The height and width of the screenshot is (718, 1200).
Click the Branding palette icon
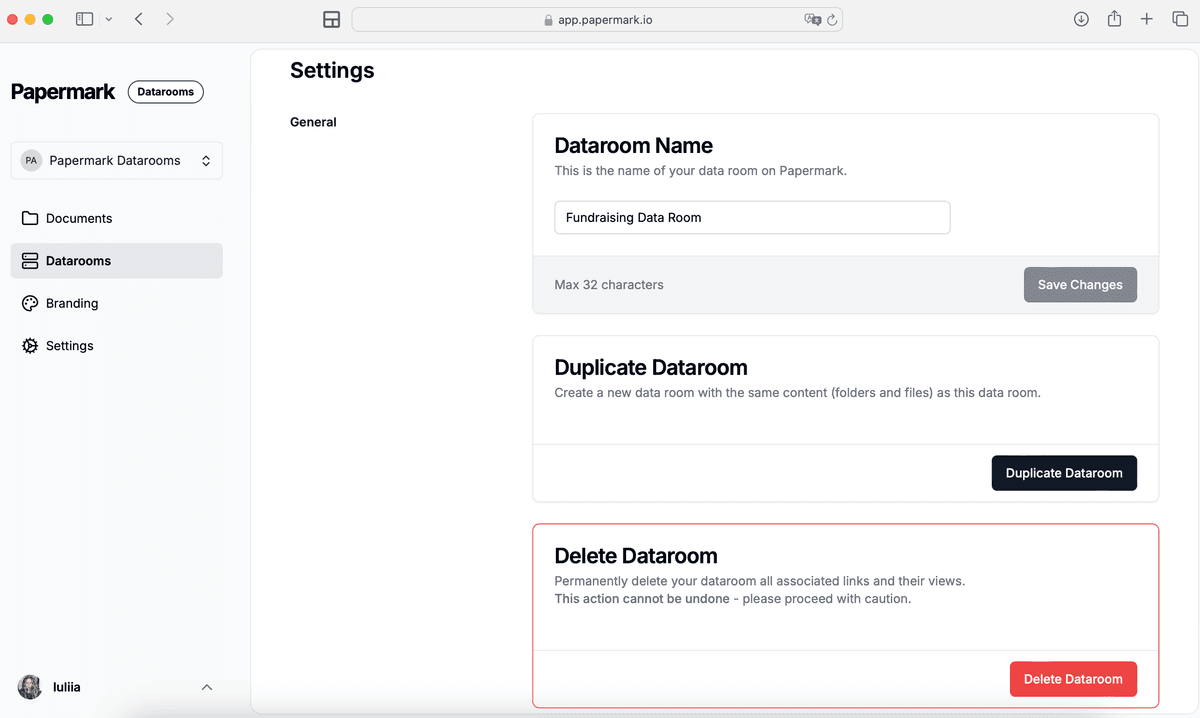[x=30, y=303]
